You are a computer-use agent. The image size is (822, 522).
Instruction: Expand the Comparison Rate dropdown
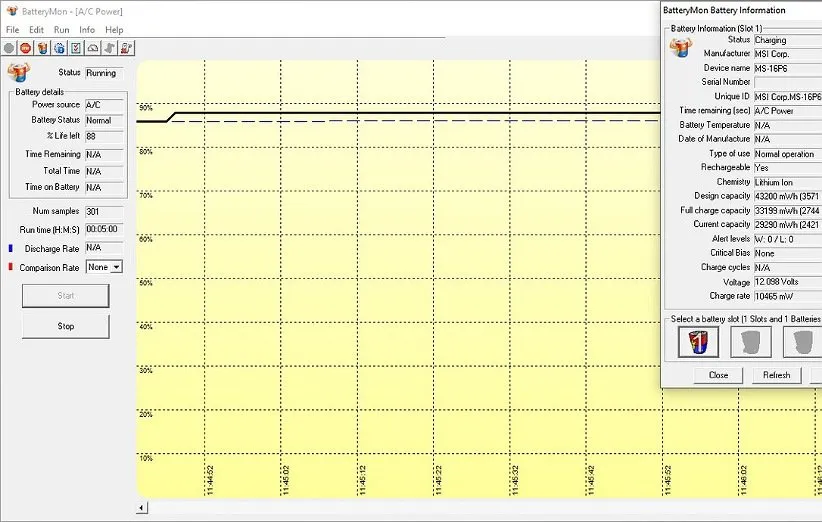[116, 267]
